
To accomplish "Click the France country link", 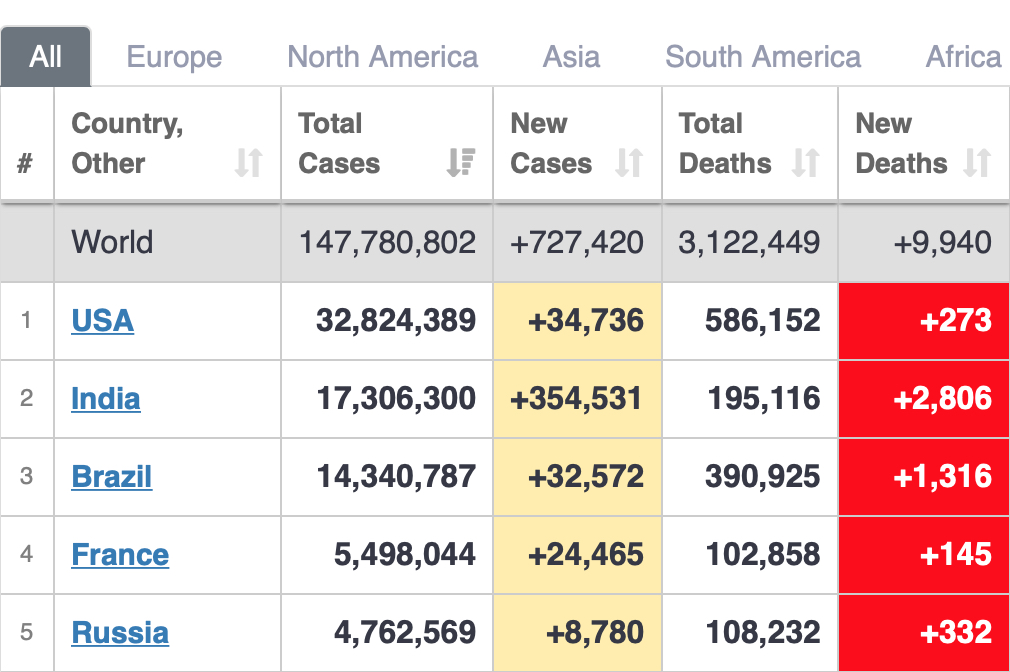I will pos(120,555).
